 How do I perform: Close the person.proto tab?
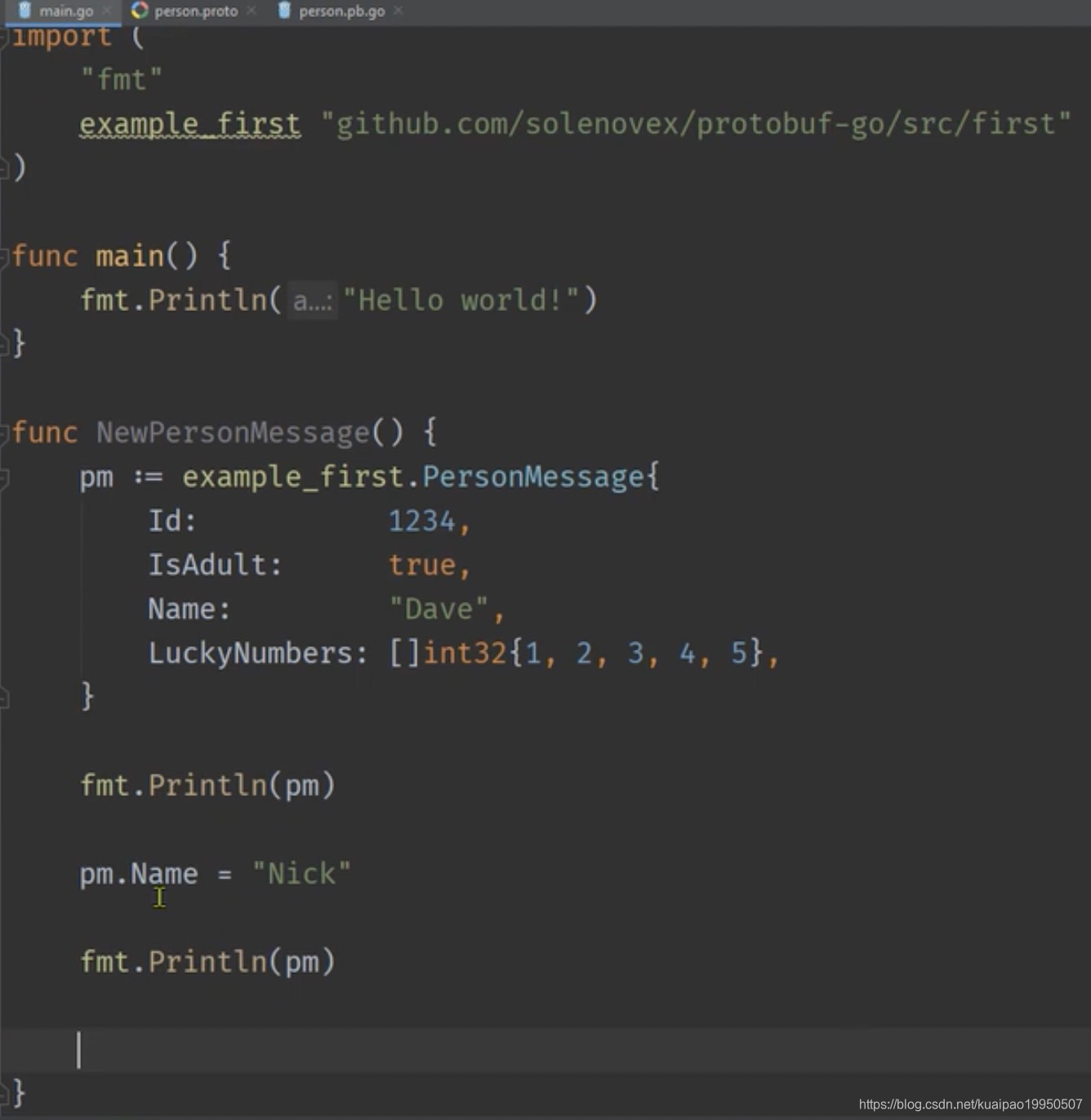point(252,11)
